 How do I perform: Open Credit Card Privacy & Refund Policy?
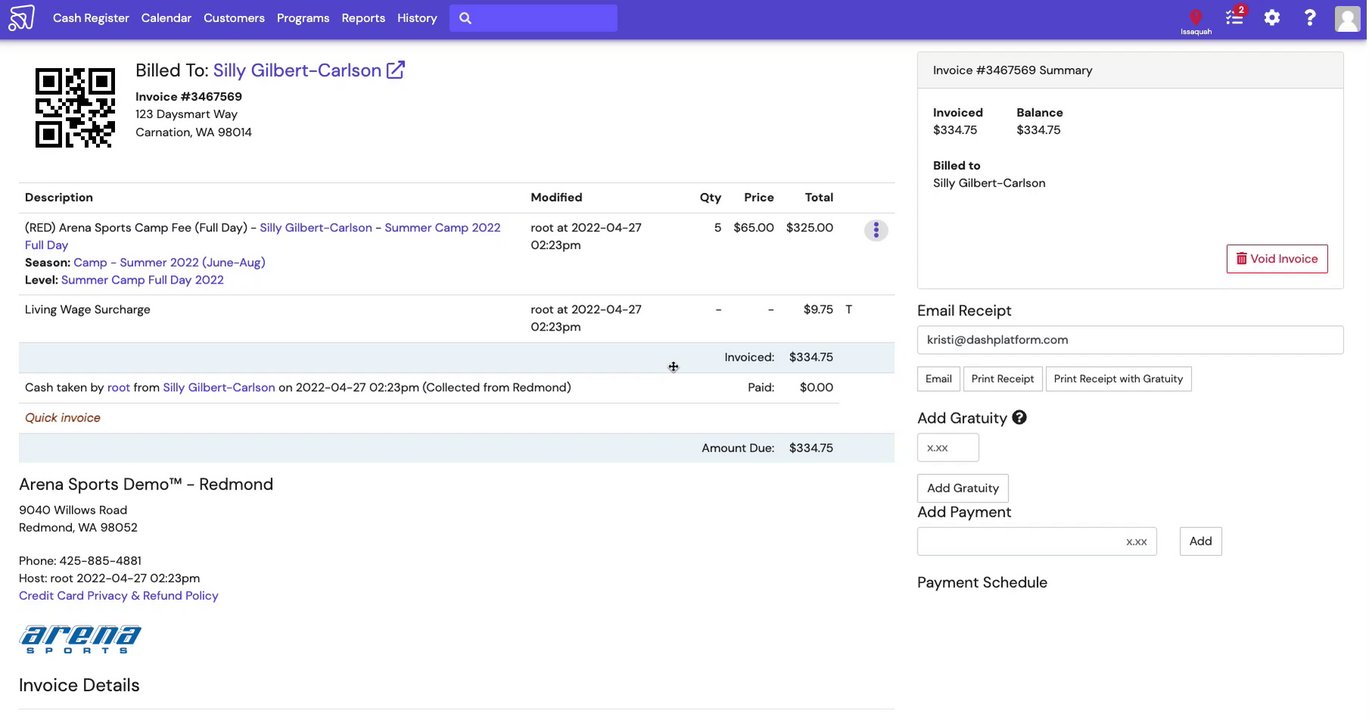[x=118, y=596]
